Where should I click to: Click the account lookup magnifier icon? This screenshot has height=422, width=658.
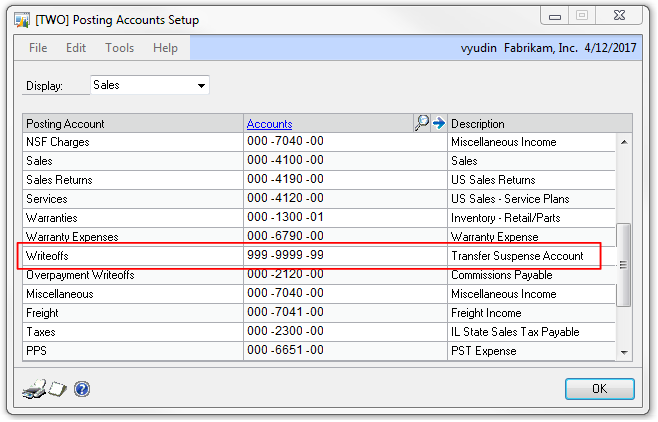421,123
